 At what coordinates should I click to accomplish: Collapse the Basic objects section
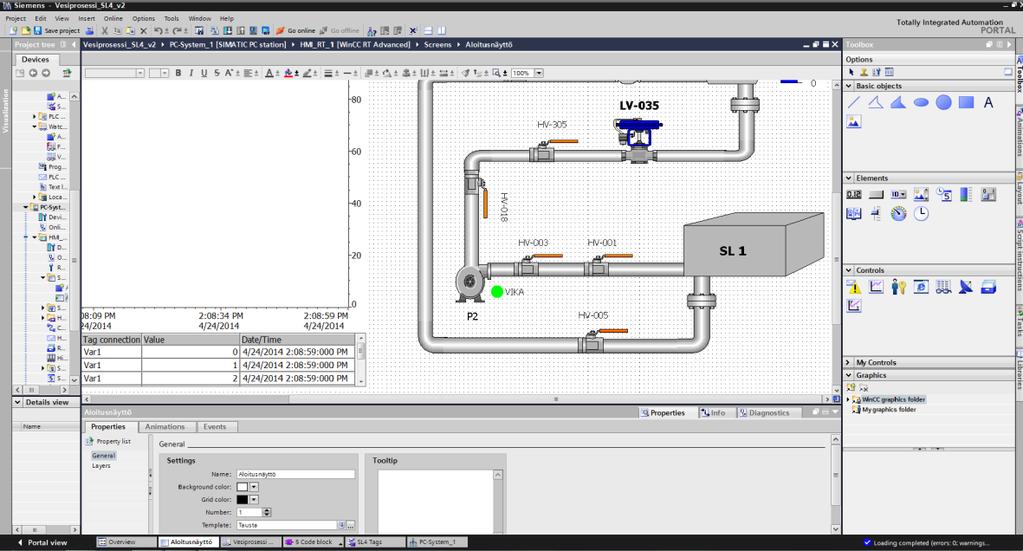[849, 86]
